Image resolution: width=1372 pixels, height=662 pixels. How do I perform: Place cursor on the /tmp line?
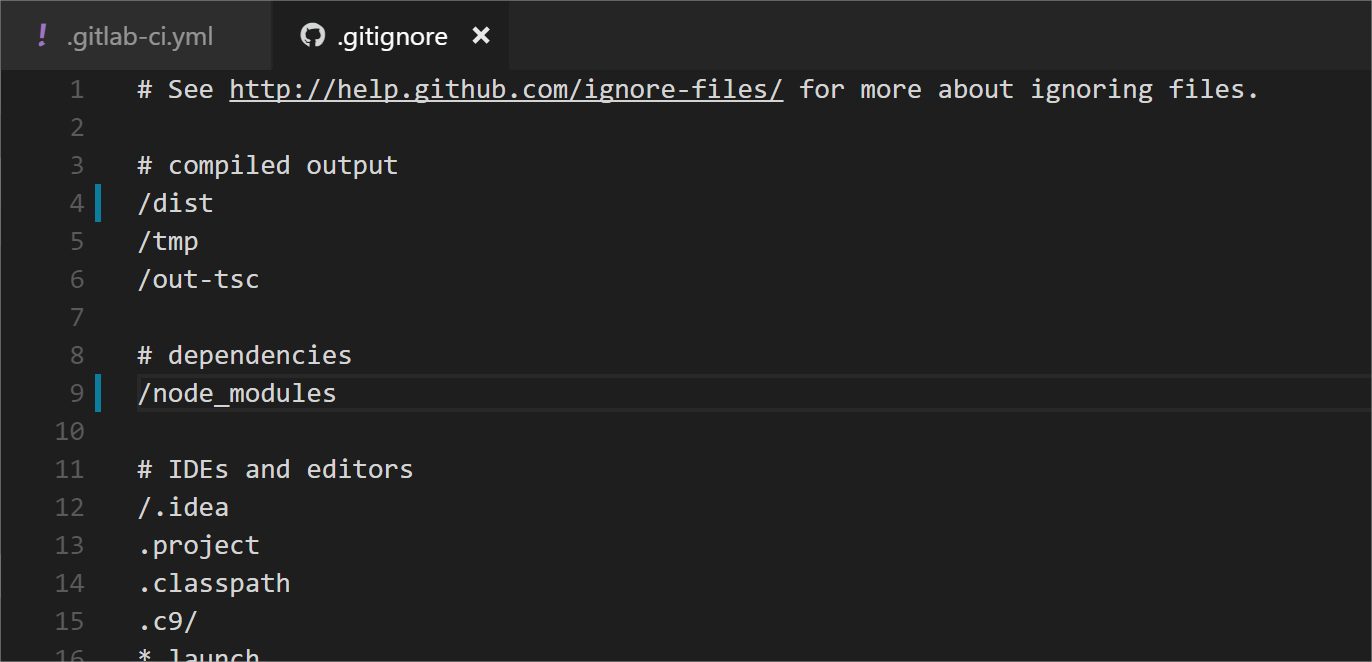tap(168, 242)
